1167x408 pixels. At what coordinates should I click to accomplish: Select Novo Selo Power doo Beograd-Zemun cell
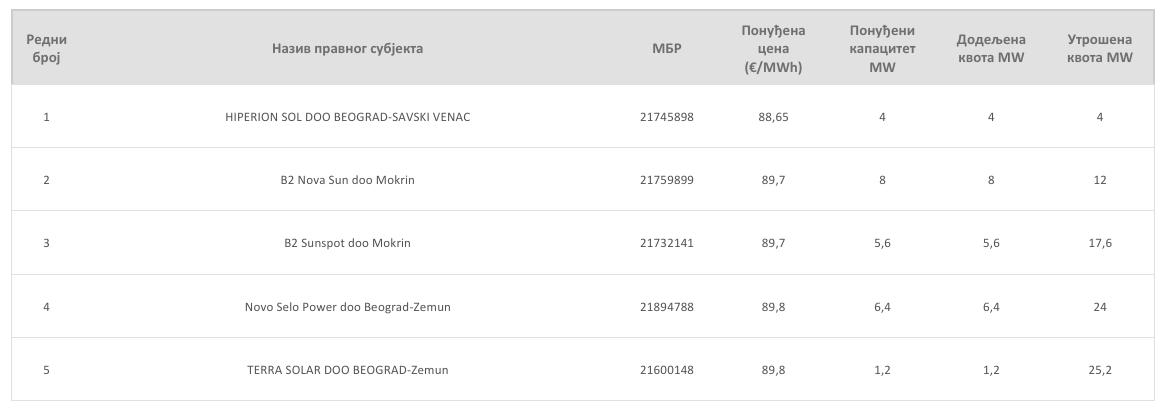tap(347, 307)
